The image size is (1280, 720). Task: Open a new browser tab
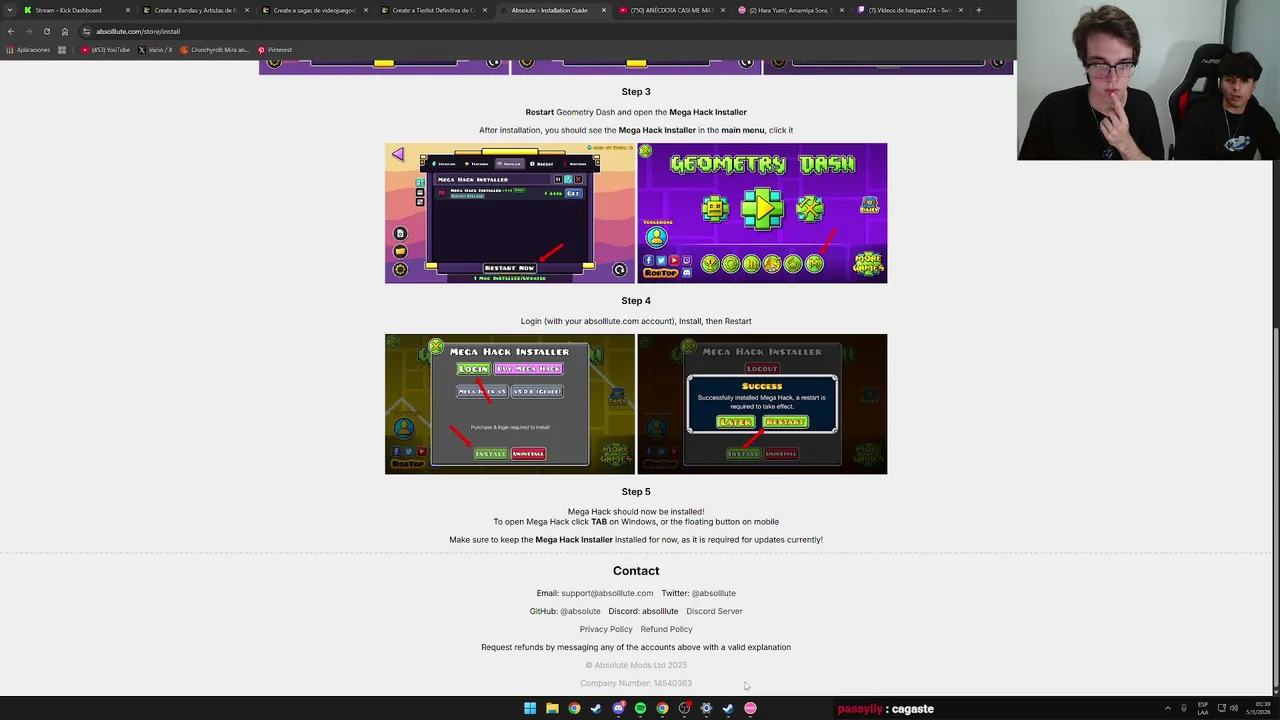(978, 10)
